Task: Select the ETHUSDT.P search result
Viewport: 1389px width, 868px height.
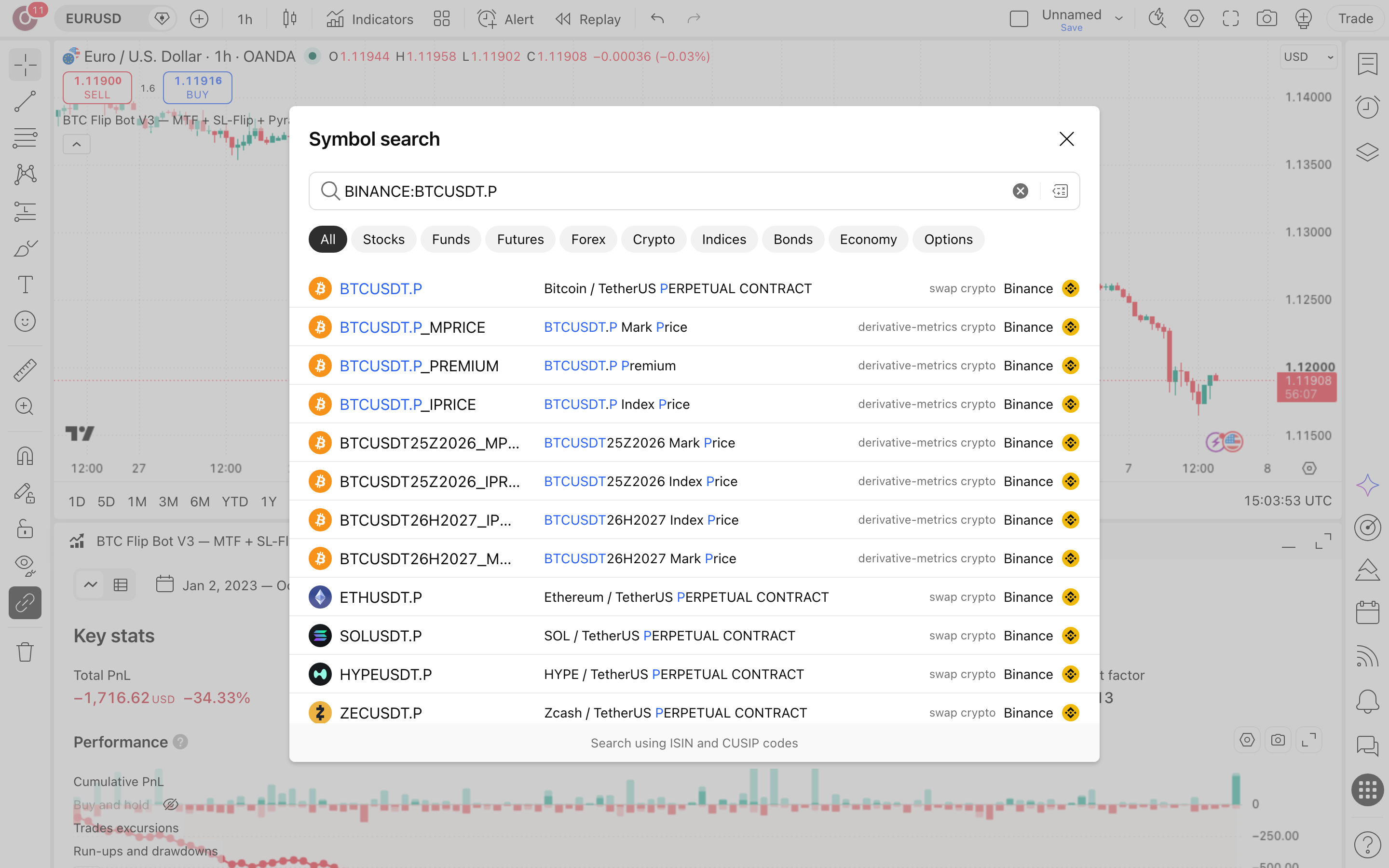Action: tap(694, 597)
